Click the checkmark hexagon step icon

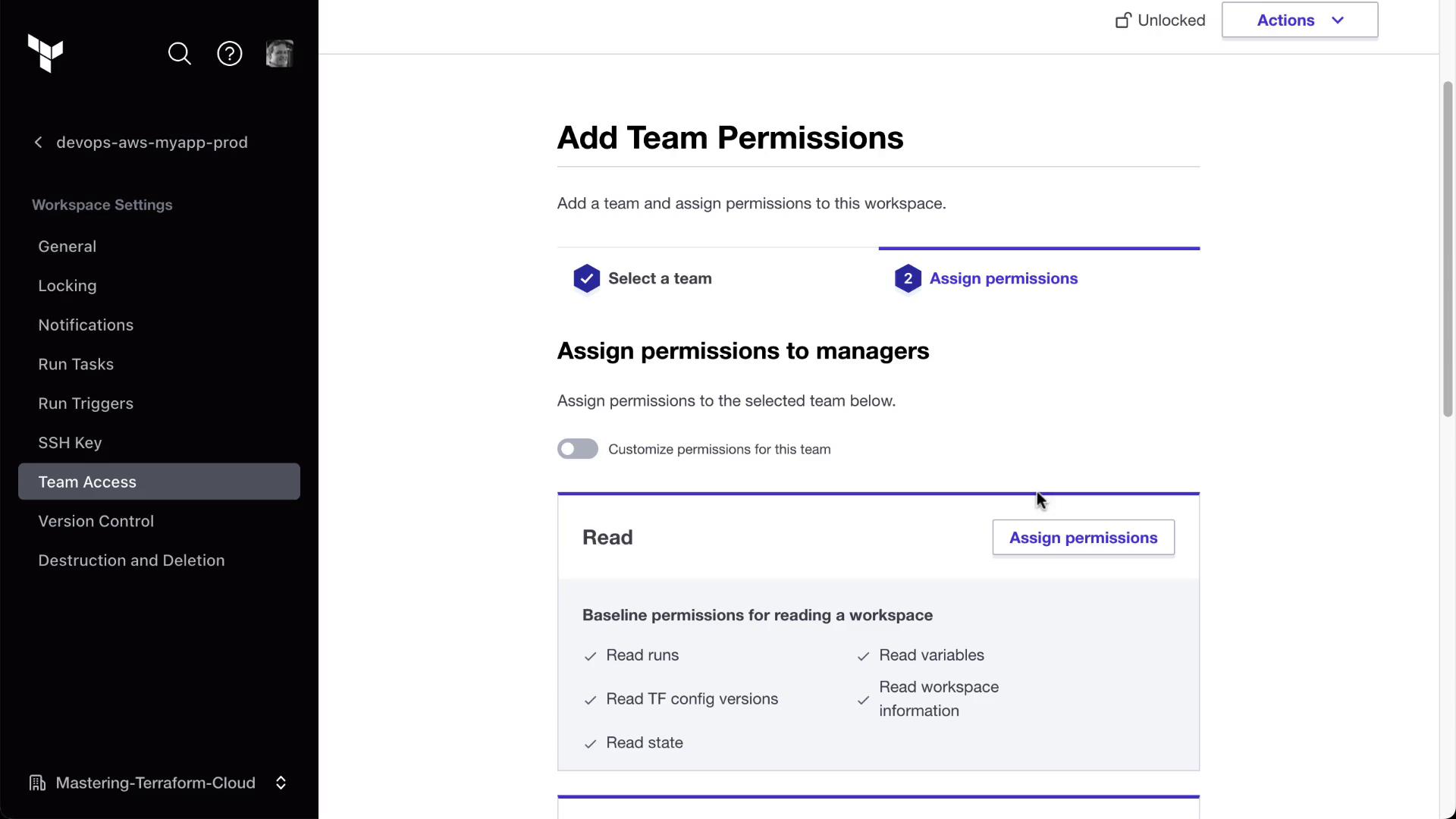[586, 278]
